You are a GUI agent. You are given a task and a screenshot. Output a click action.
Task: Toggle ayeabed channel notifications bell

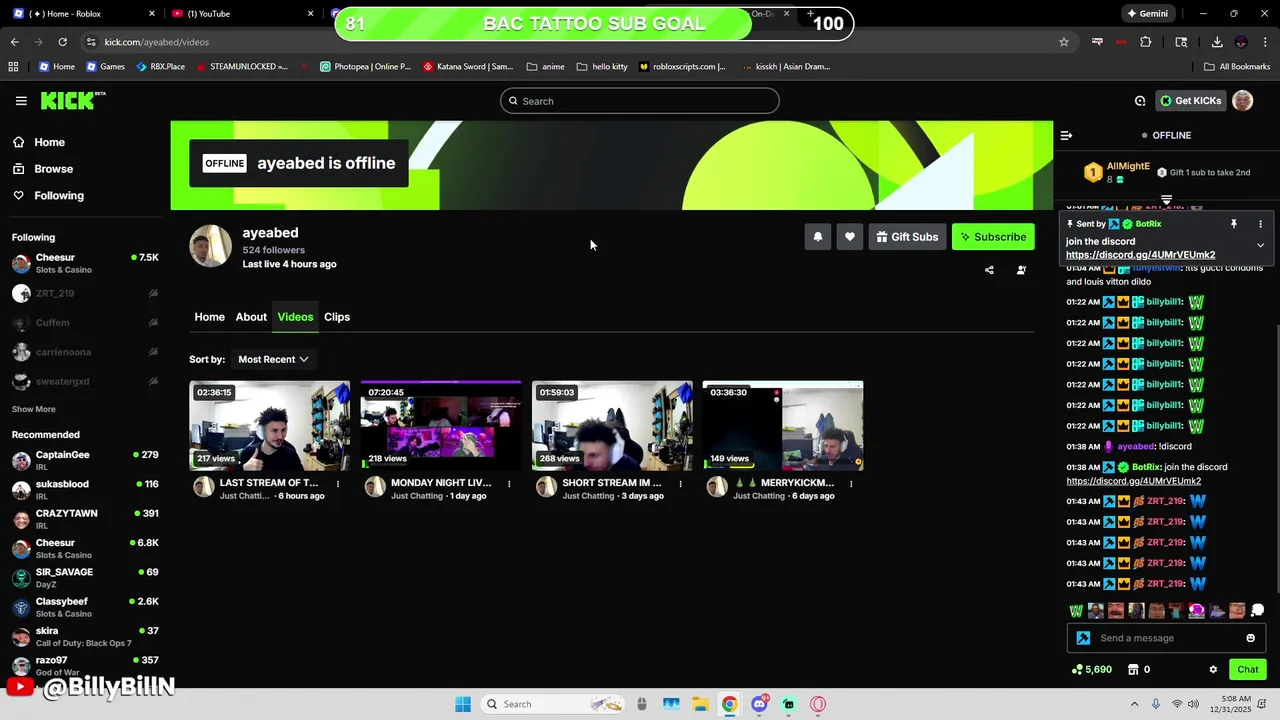817,237
